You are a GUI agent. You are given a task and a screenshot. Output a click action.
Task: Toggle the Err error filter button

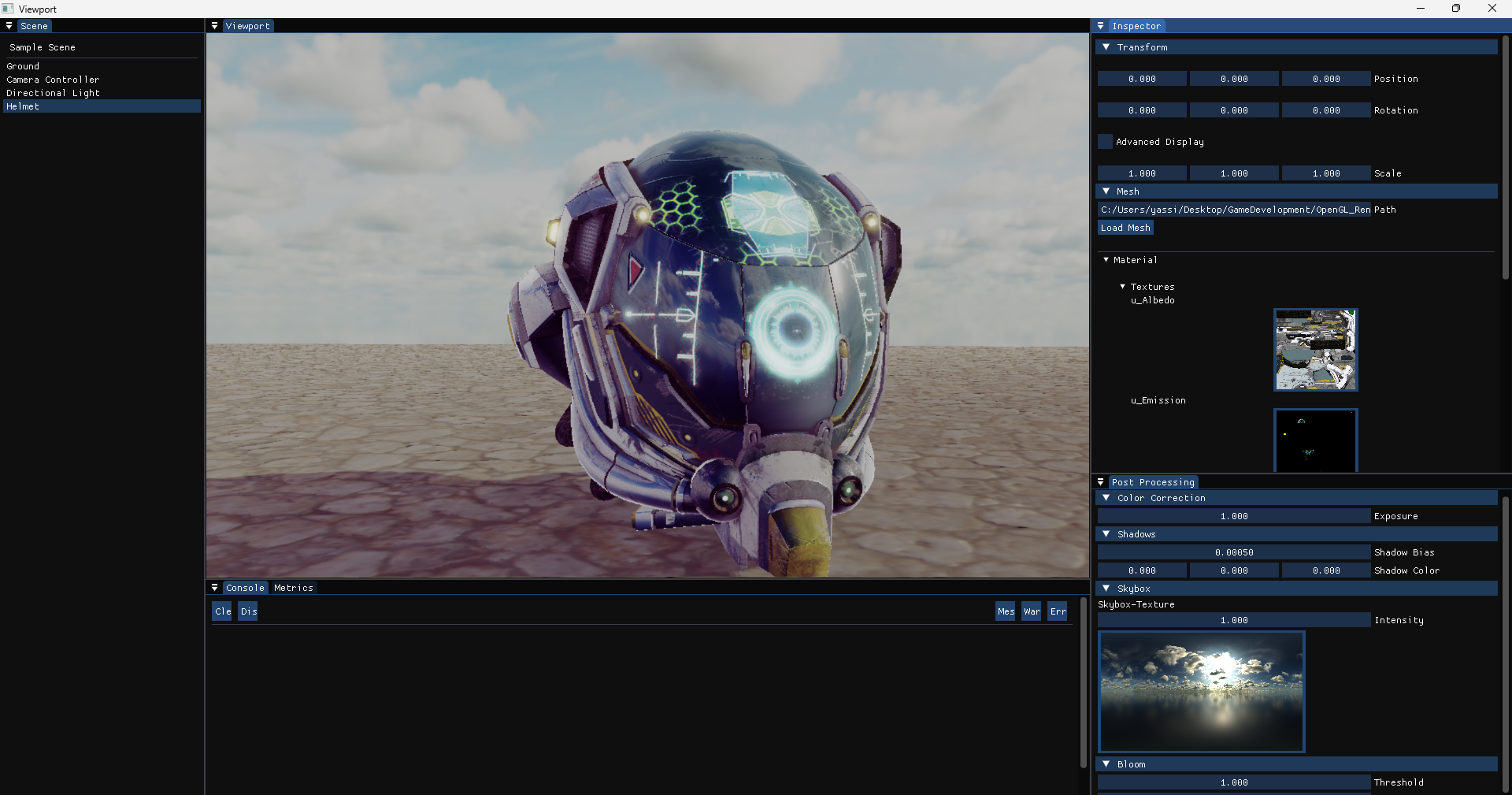1058,611
